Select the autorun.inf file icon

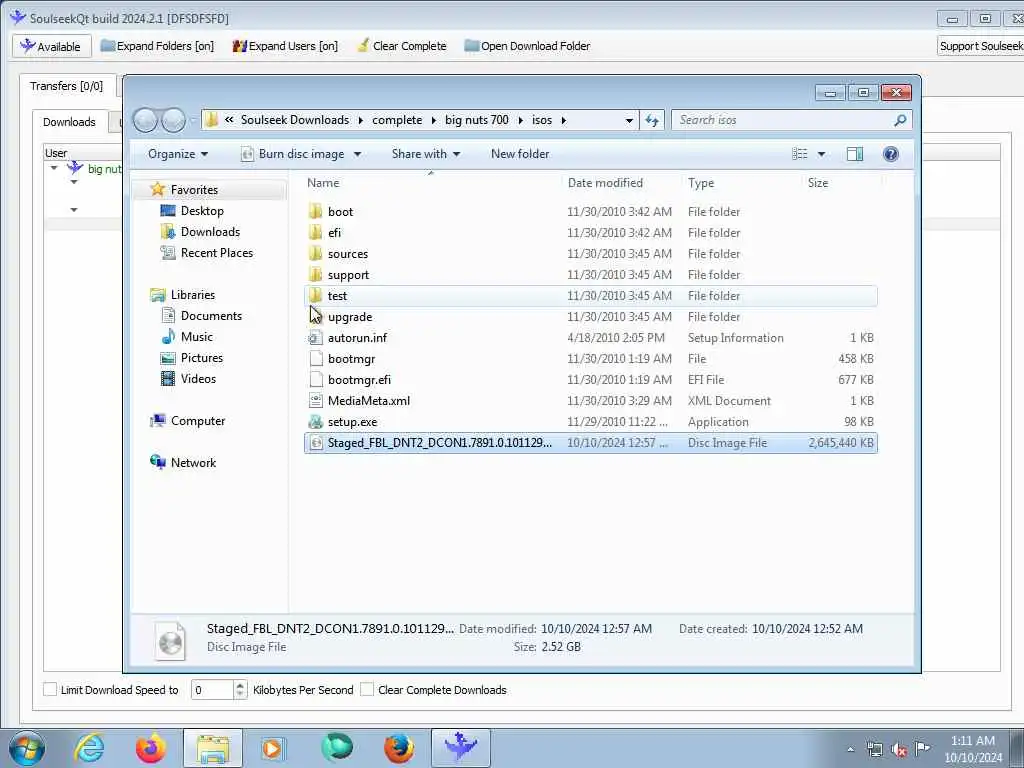(315, 338)
